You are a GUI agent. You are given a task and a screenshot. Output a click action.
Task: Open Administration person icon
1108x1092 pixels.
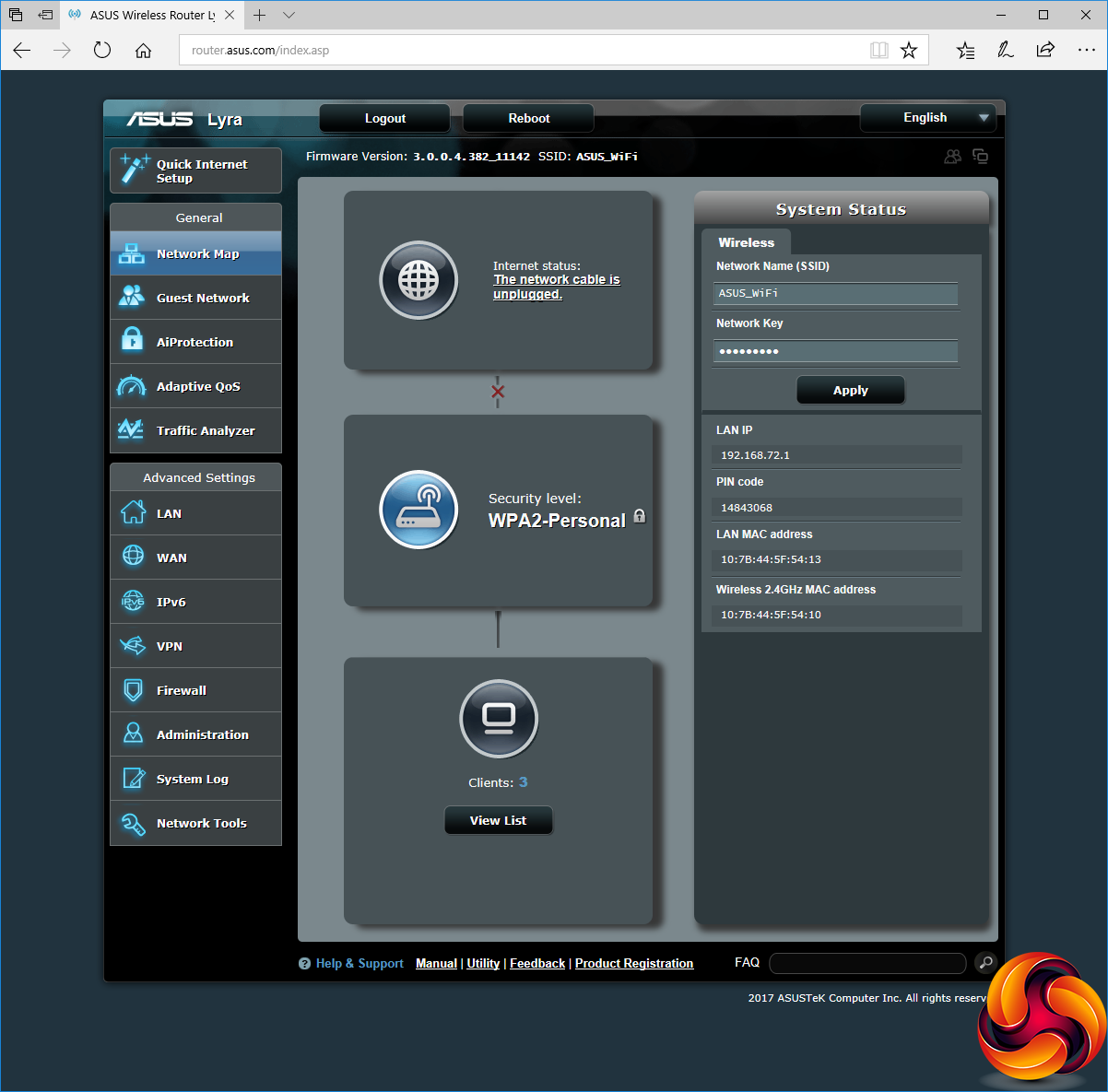coord(133,734)
